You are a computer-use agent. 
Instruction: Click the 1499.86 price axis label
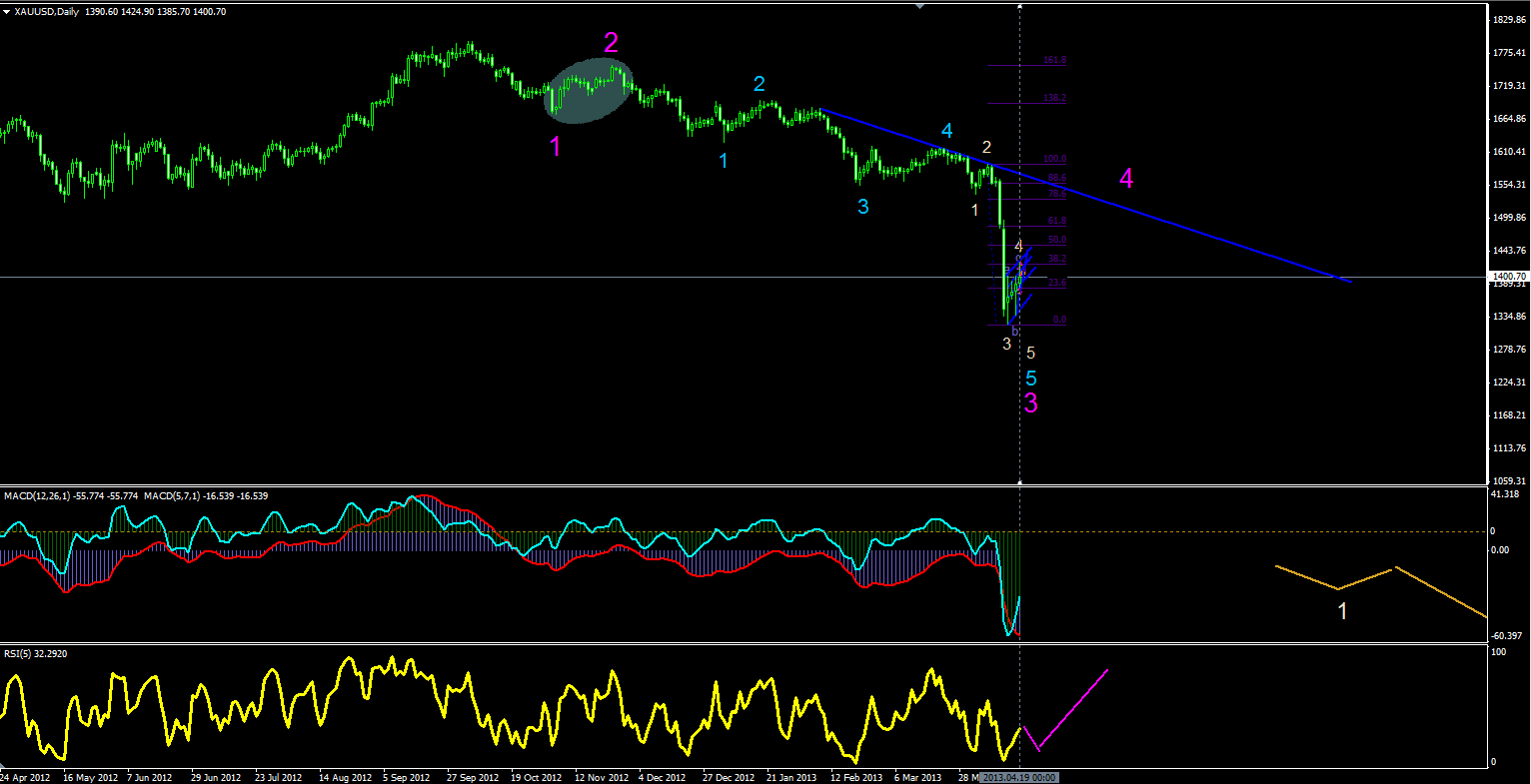tap(1509, 218)
